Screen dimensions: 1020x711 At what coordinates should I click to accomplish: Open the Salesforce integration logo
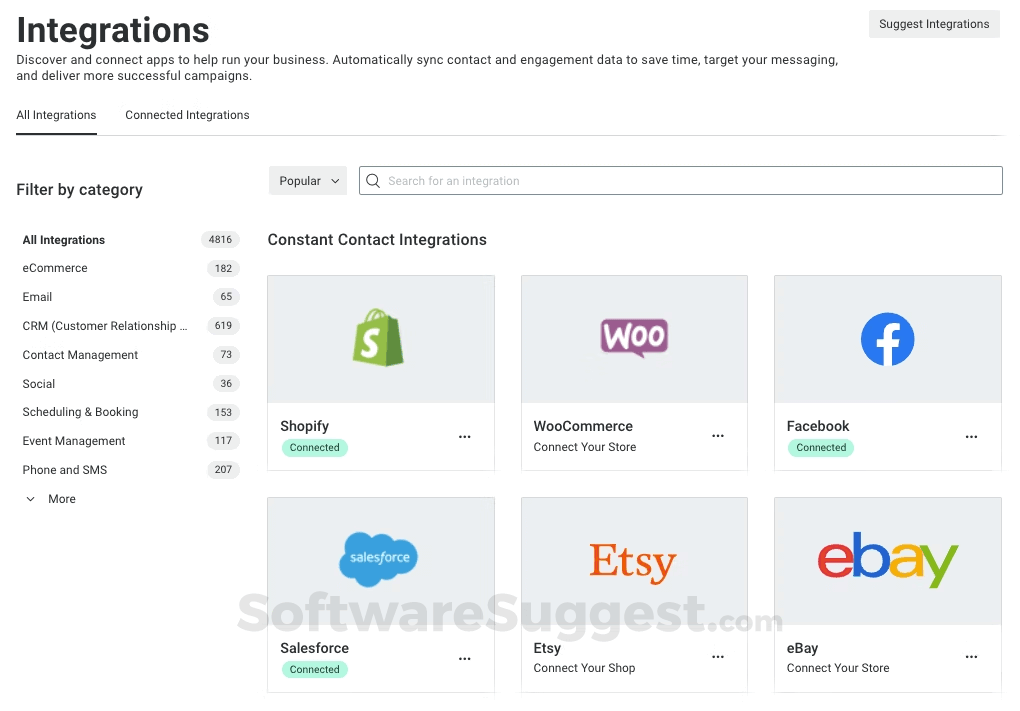379,559
